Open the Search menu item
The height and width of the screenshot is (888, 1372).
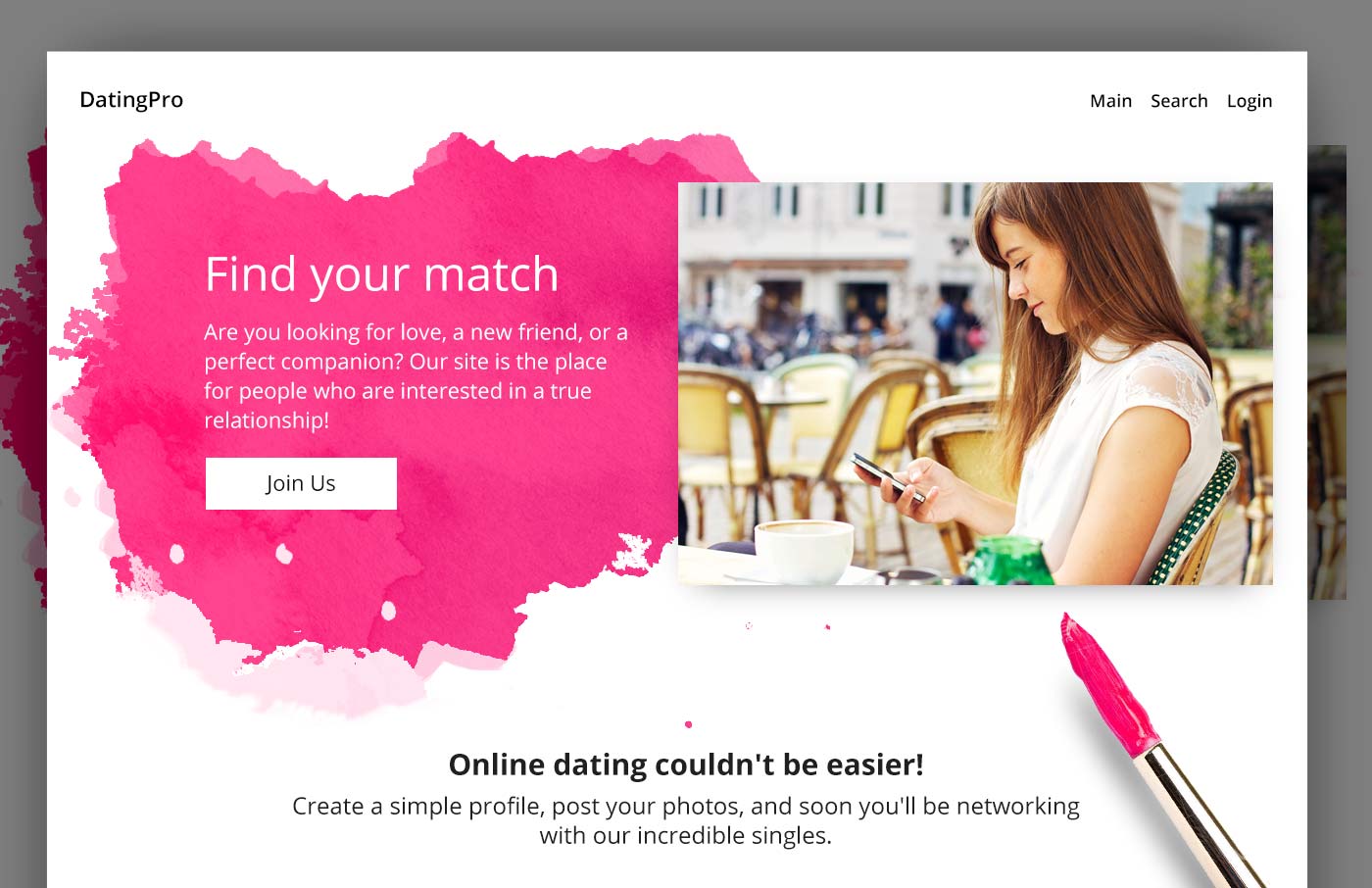tap(1179, 101)
